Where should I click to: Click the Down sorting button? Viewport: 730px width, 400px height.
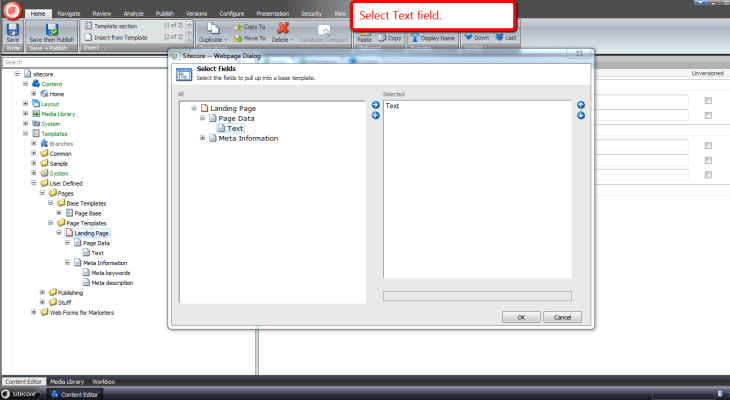[x=477, y=37]
